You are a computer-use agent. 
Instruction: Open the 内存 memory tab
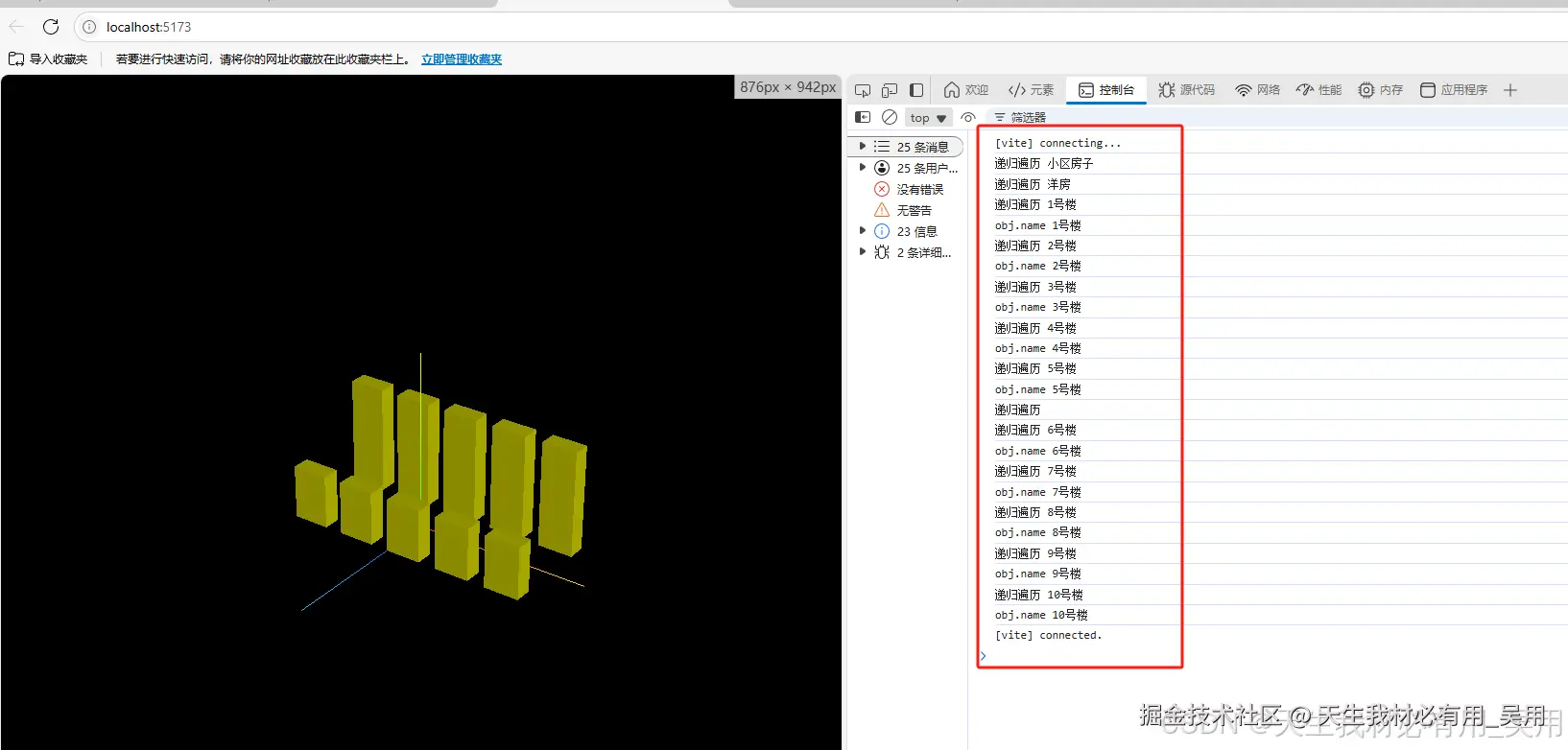click(1381, 90)
